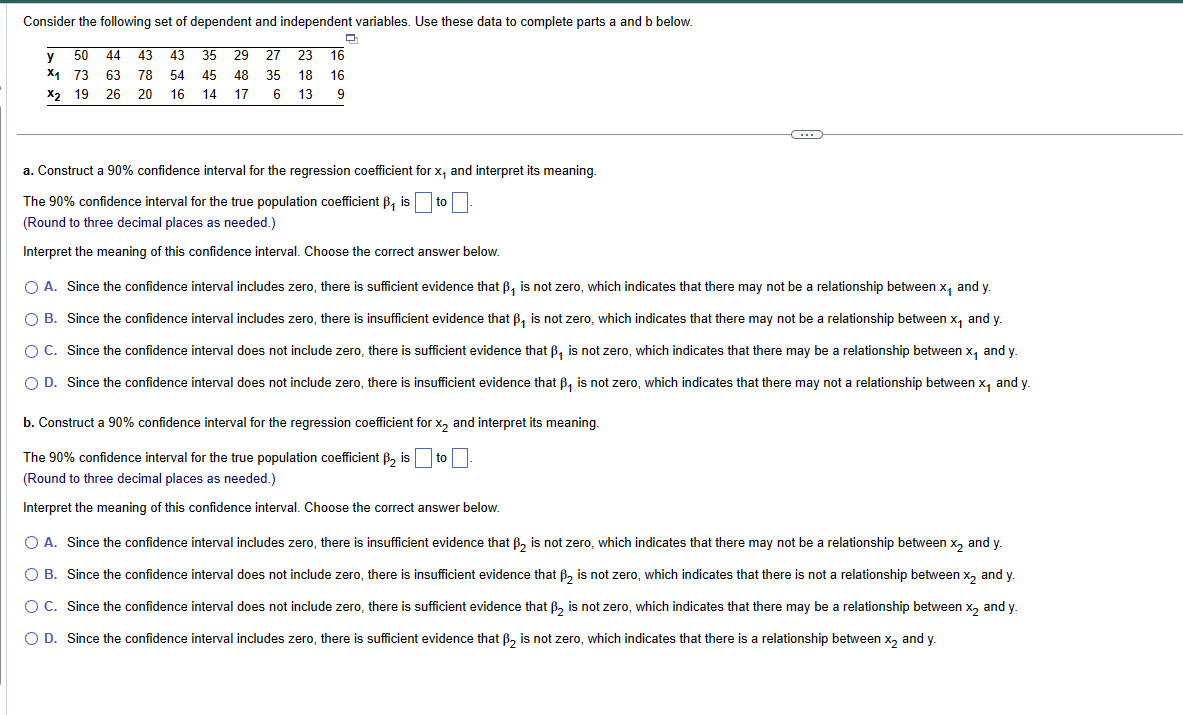Click the value 26 in the x2 row

pyautogui.click(x=113, y=94)
